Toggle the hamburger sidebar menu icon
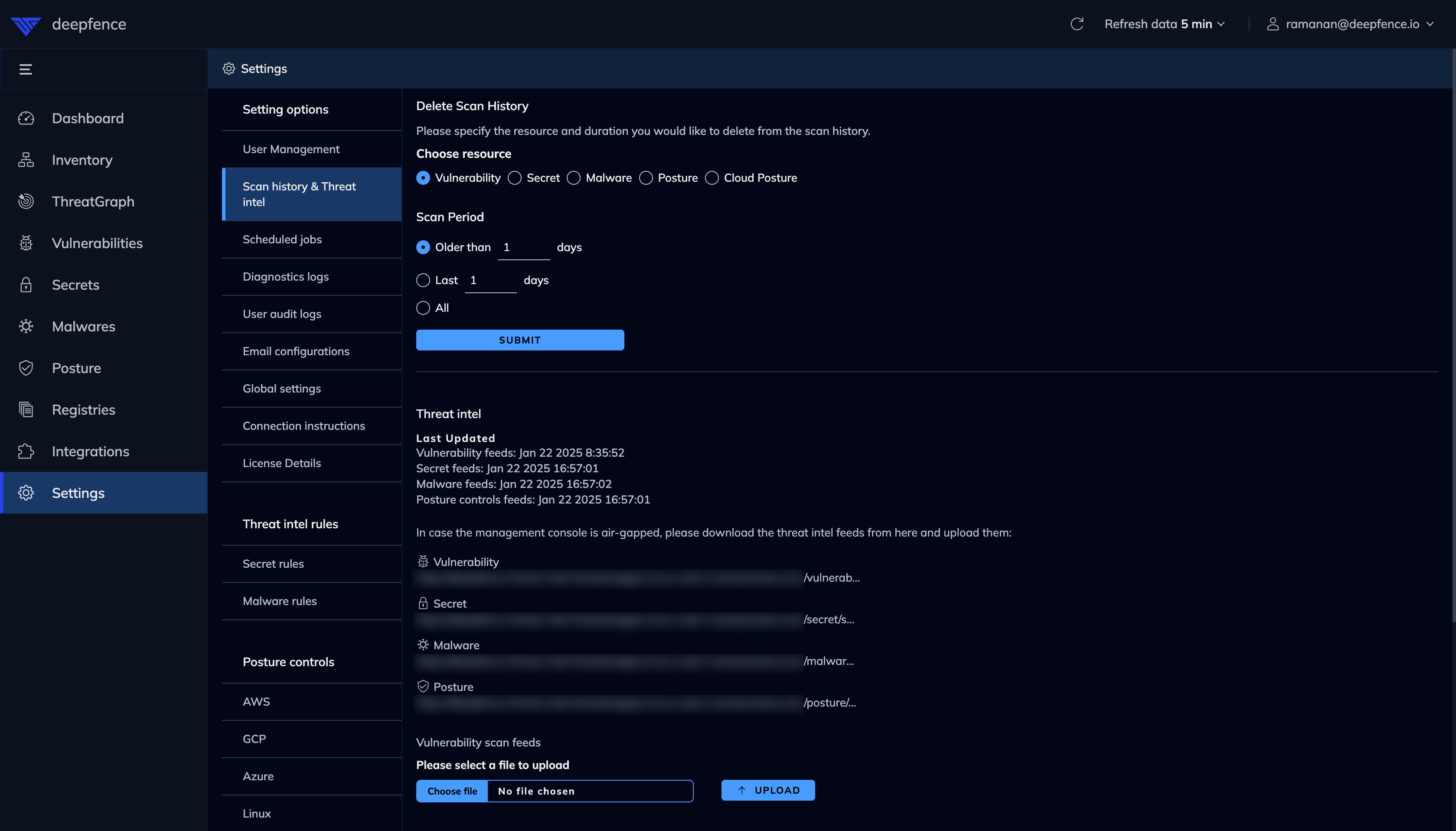The width and height of the screenshot is (1456, 831). tap(26, 69)
